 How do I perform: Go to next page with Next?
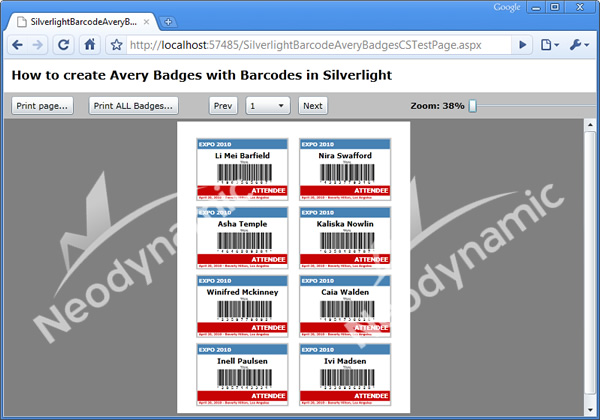point(313,106)
